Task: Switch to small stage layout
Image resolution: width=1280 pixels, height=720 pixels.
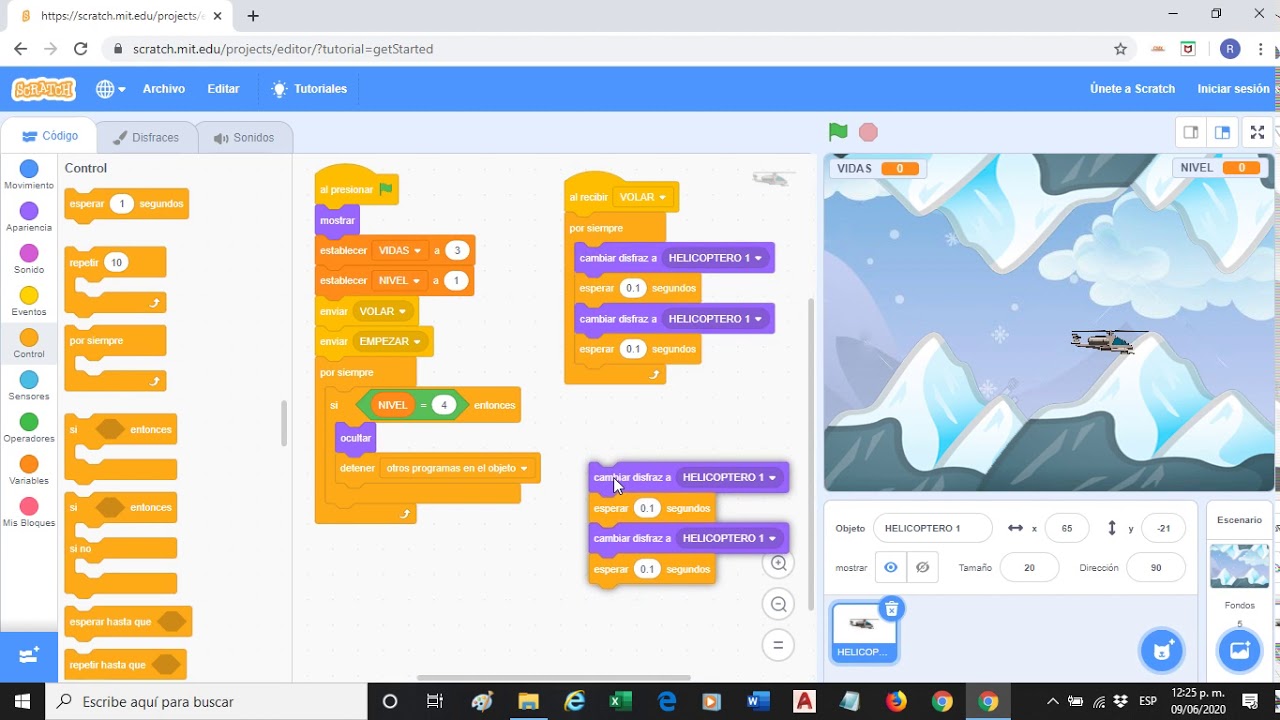Action: coord(1191,132)
